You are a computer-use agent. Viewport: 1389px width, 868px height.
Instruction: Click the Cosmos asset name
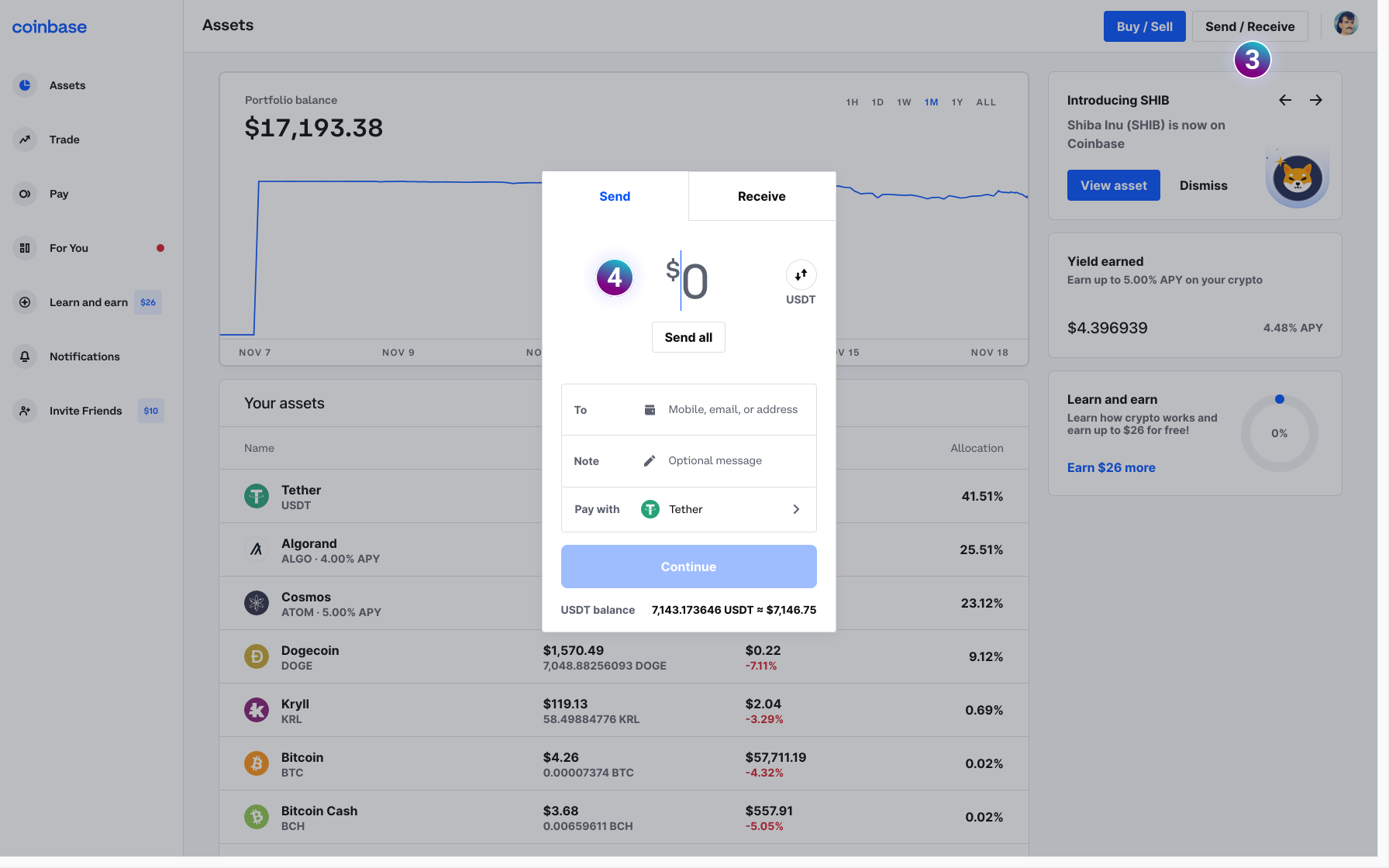pos(305,597)
